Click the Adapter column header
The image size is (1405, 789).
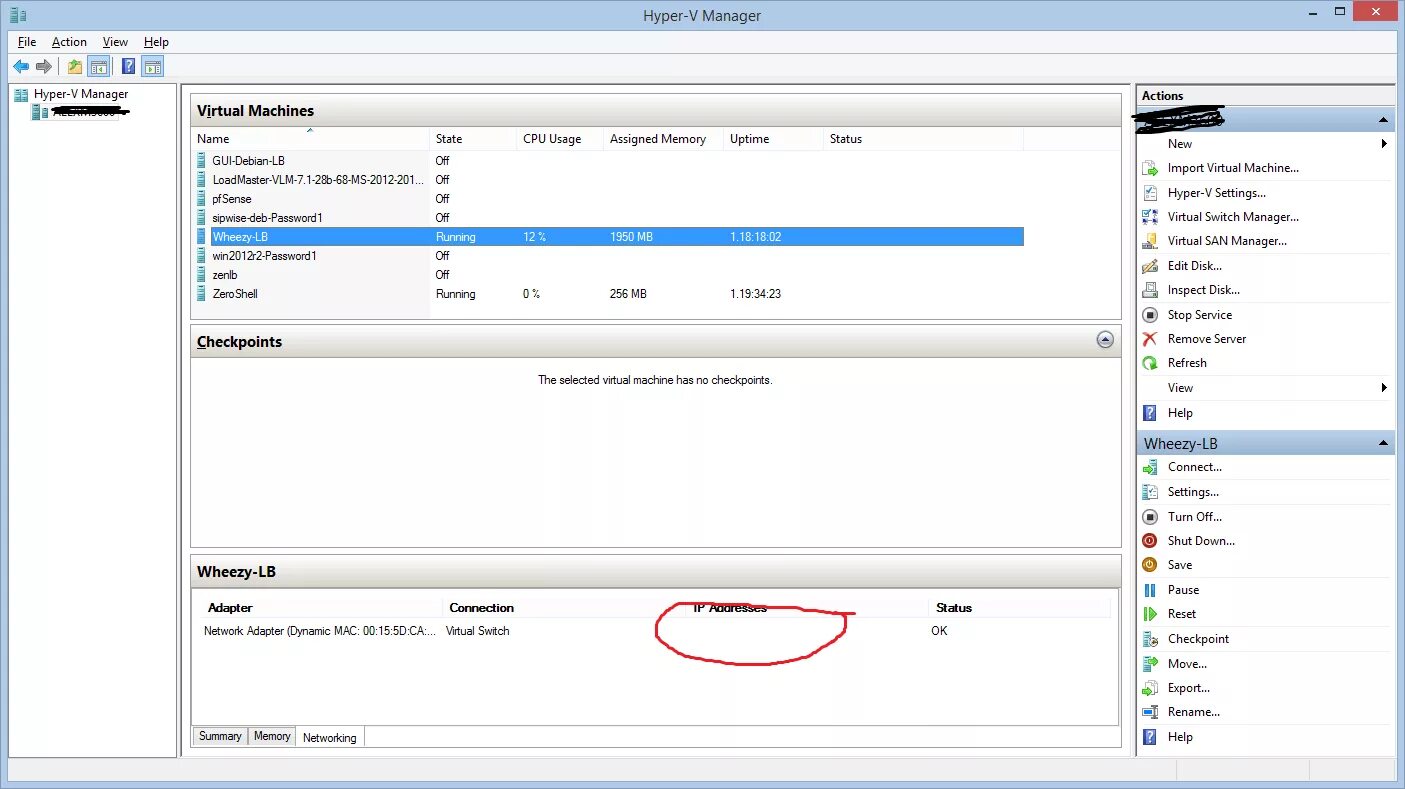coord(230,608)
